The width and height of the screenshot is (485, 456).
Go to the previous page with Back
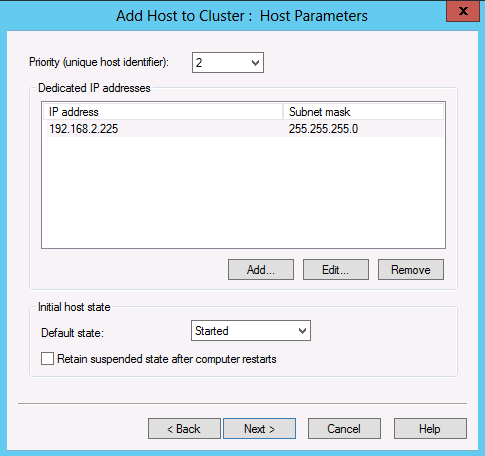click(184, 429)
